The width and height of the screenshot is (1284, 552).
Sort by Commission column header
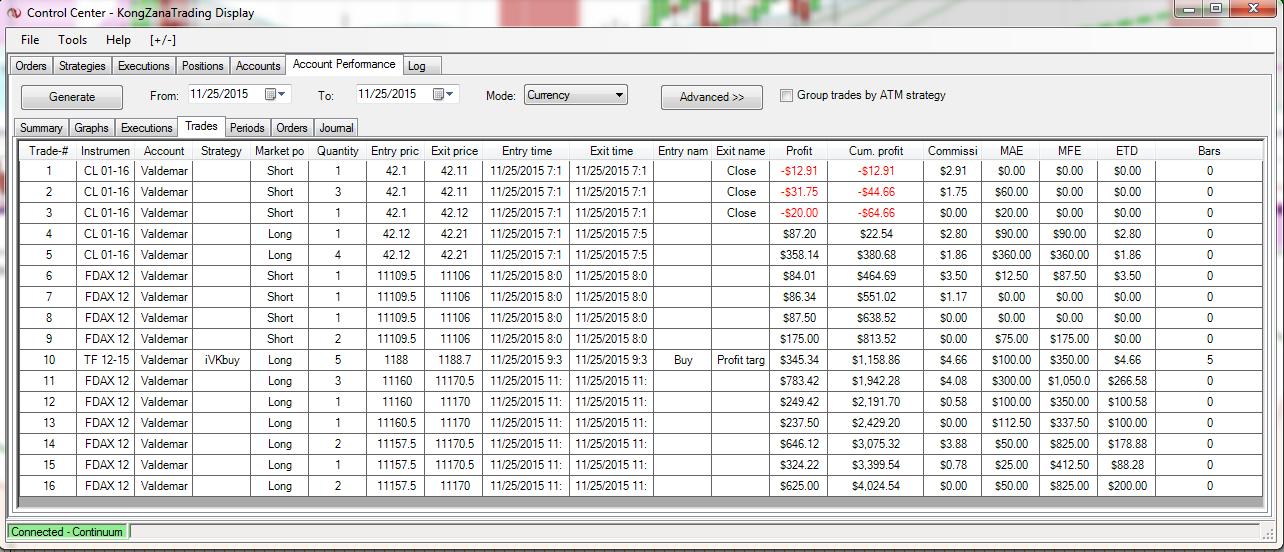point(952,151)
